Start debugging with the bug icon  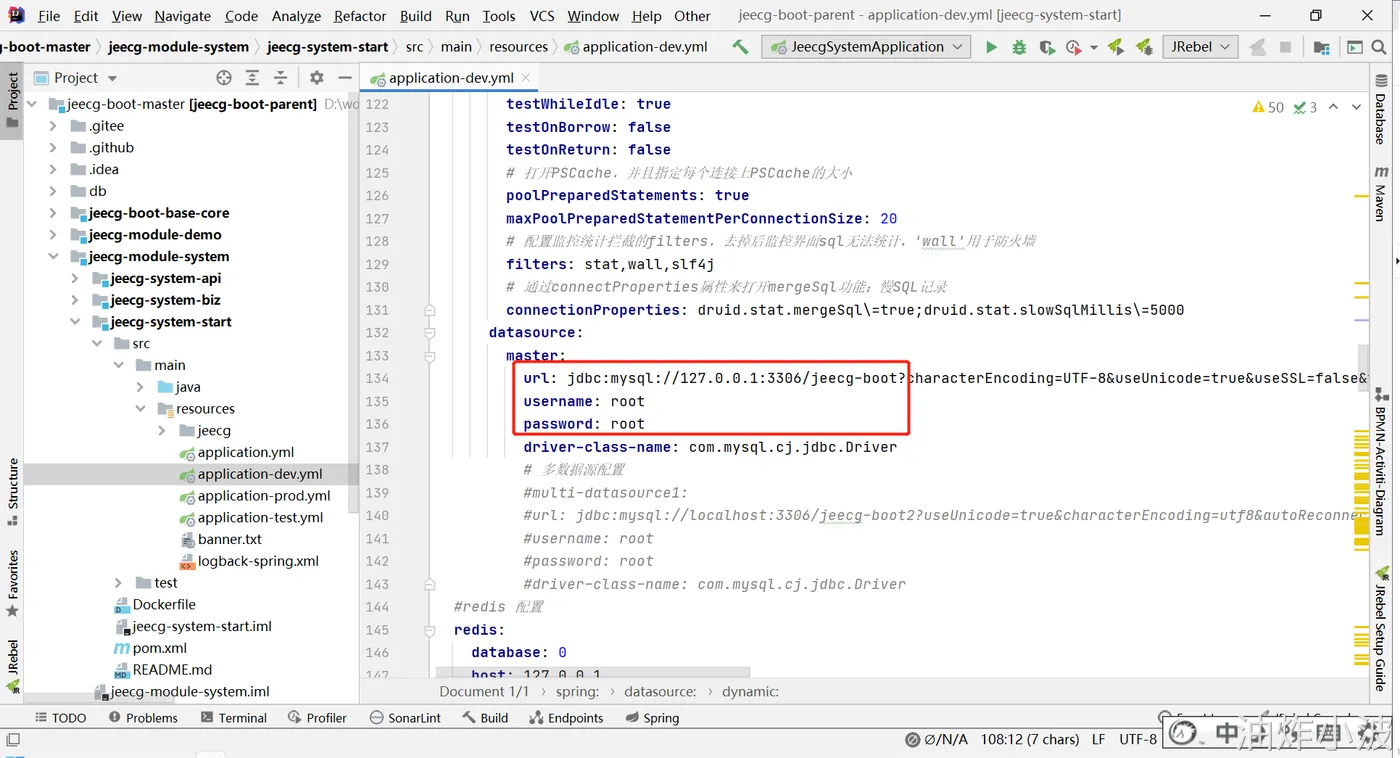(1019, 47)
